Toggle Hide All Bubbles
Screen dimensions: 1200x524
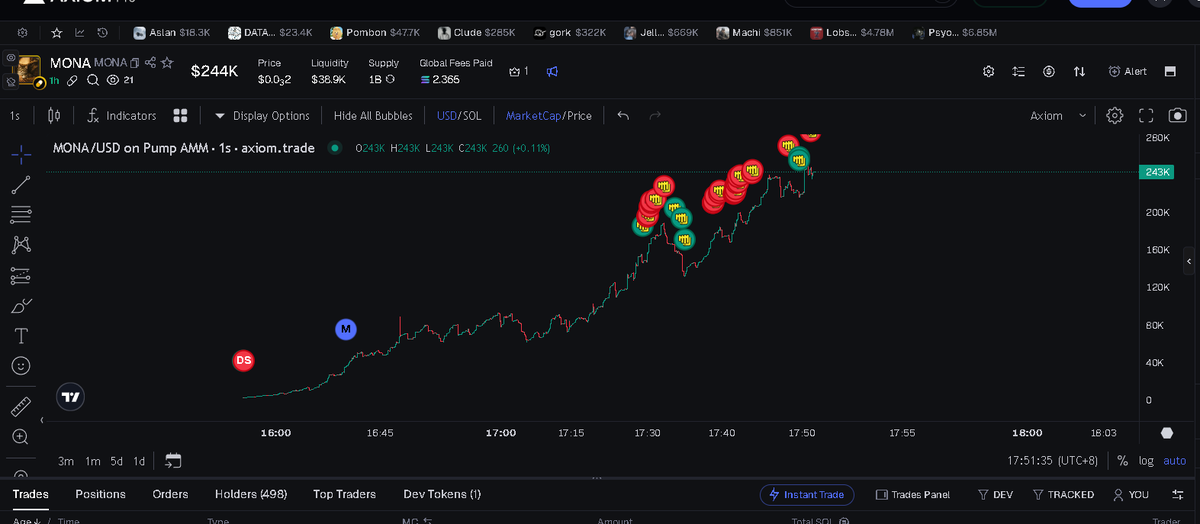point(373,116)
